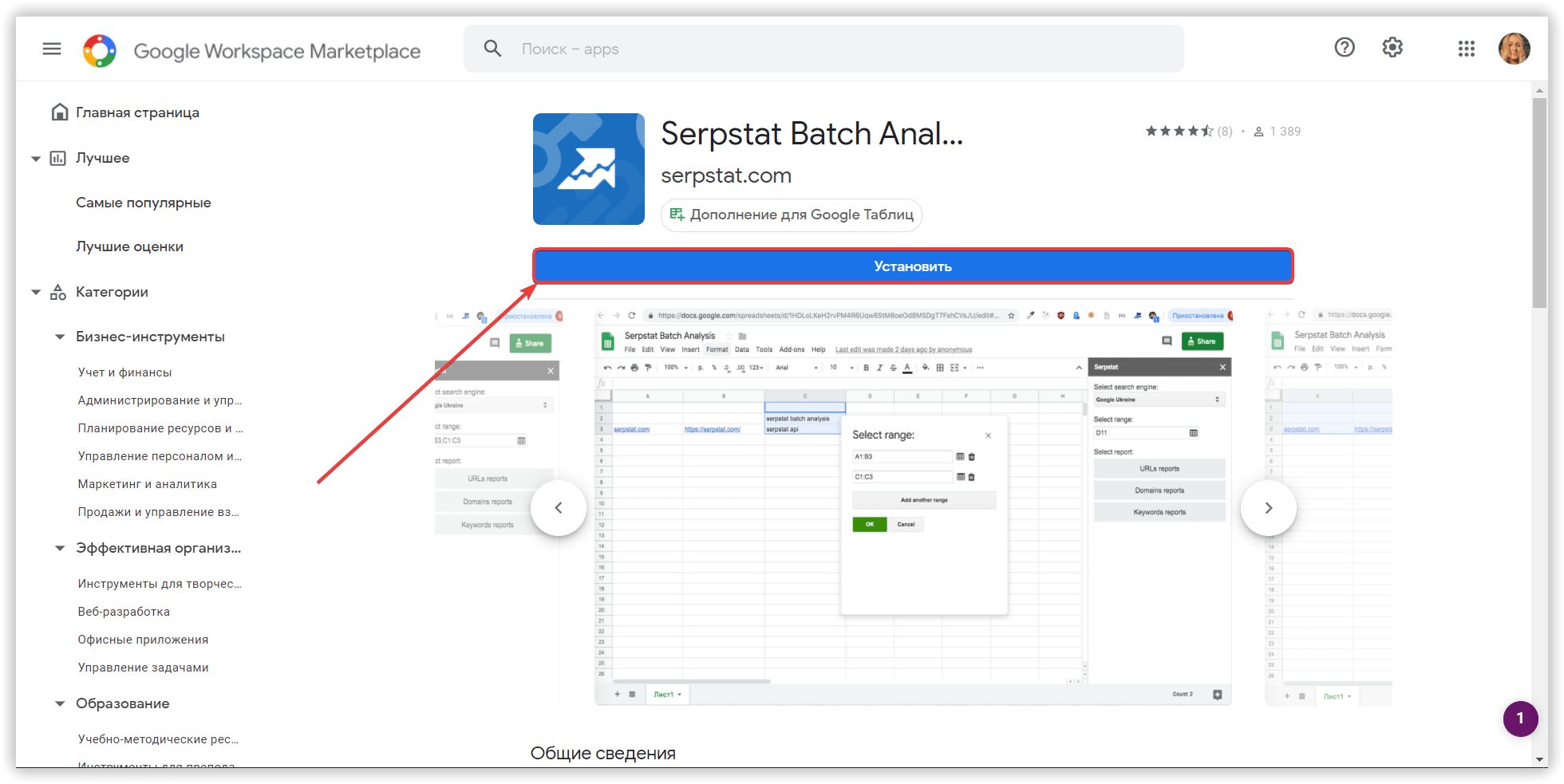Collapse the Категории section arrow

click(36, 293)
